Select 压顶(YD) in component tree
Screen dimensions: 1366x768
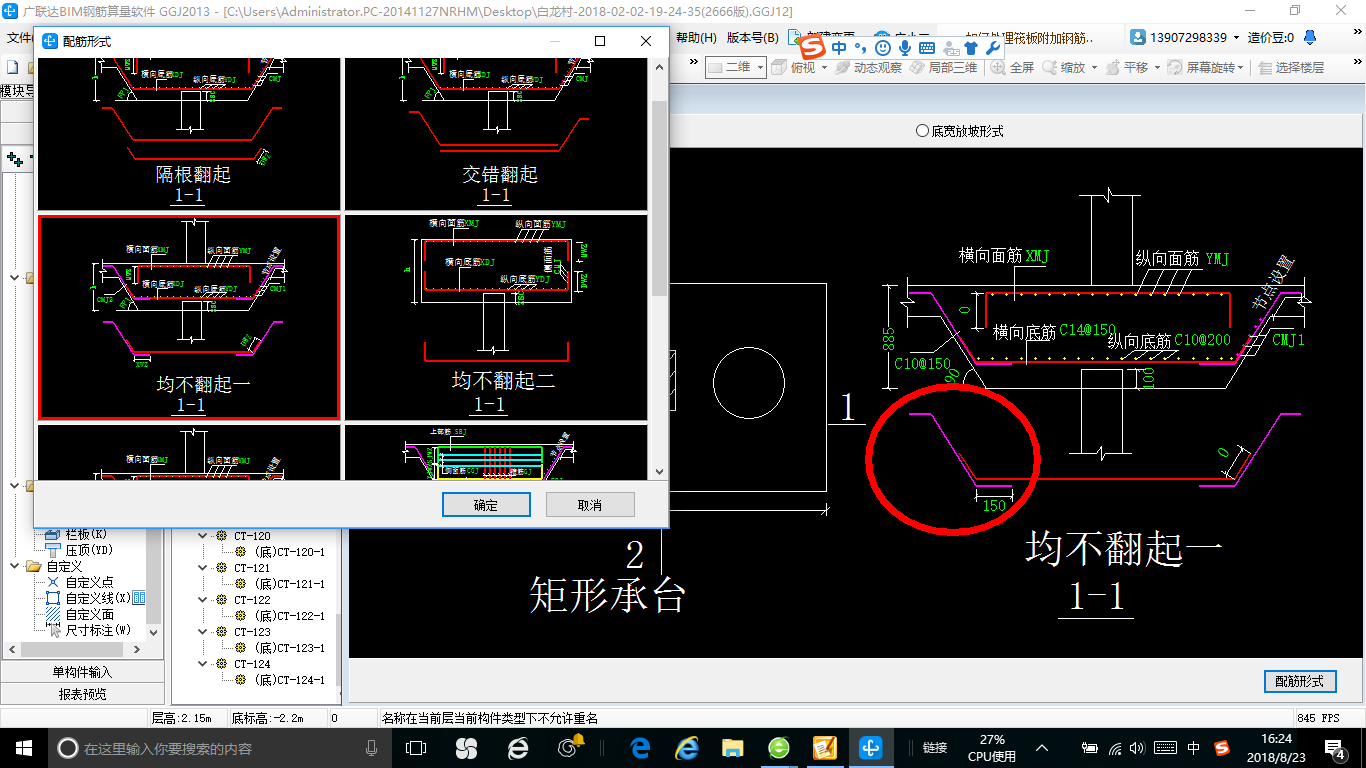(x=79, y=550)
